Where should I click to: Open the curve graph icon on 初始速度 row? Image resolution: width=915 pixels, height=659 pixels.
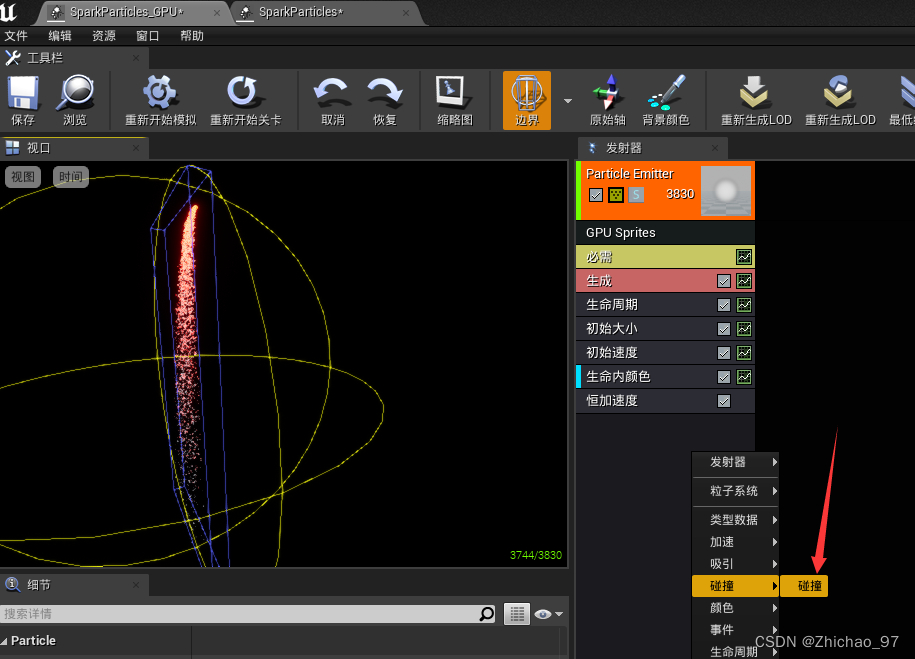click(x=744, y=353)
